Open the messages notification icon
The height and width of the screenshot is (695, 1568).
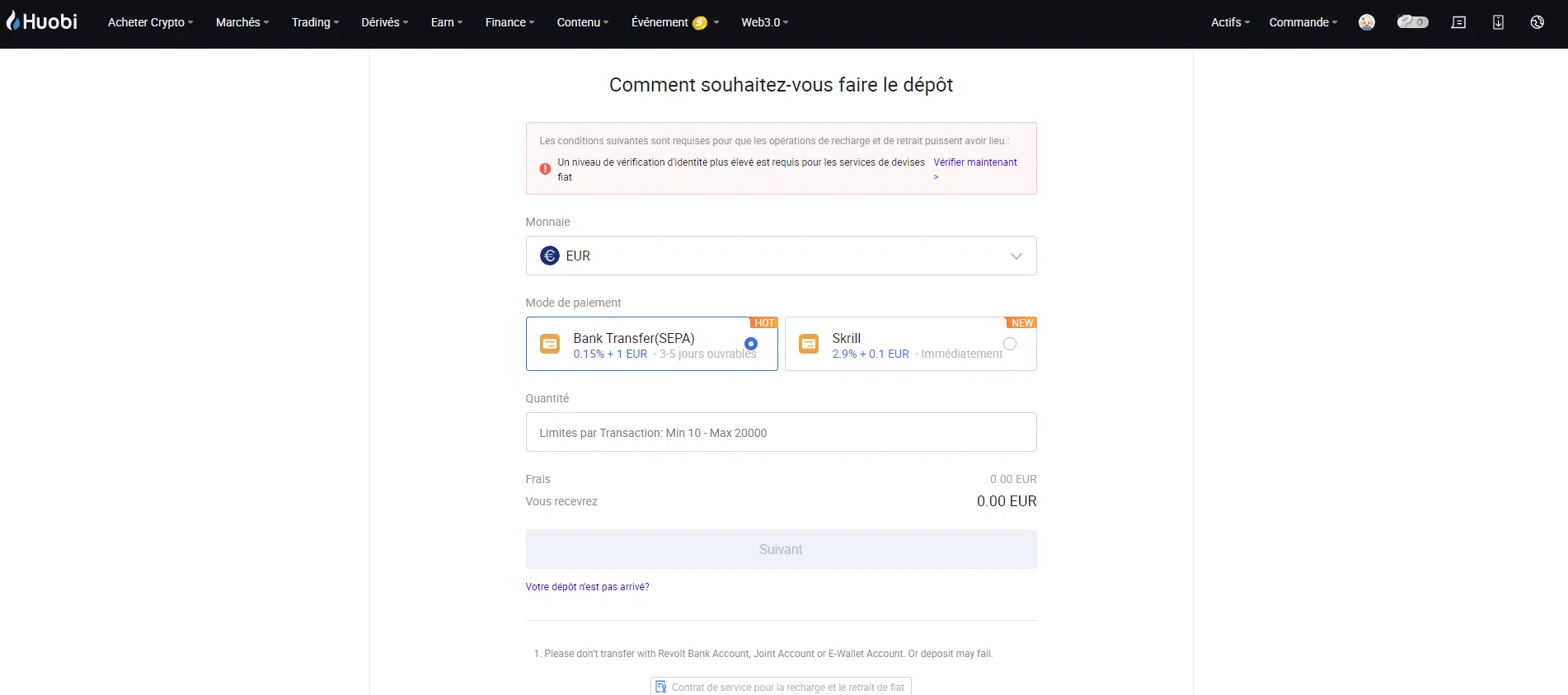1458,22
